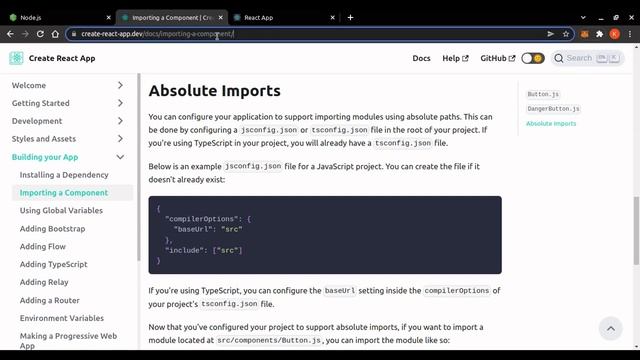
Task: Reload the current page
Action: (x=40, y=34)
